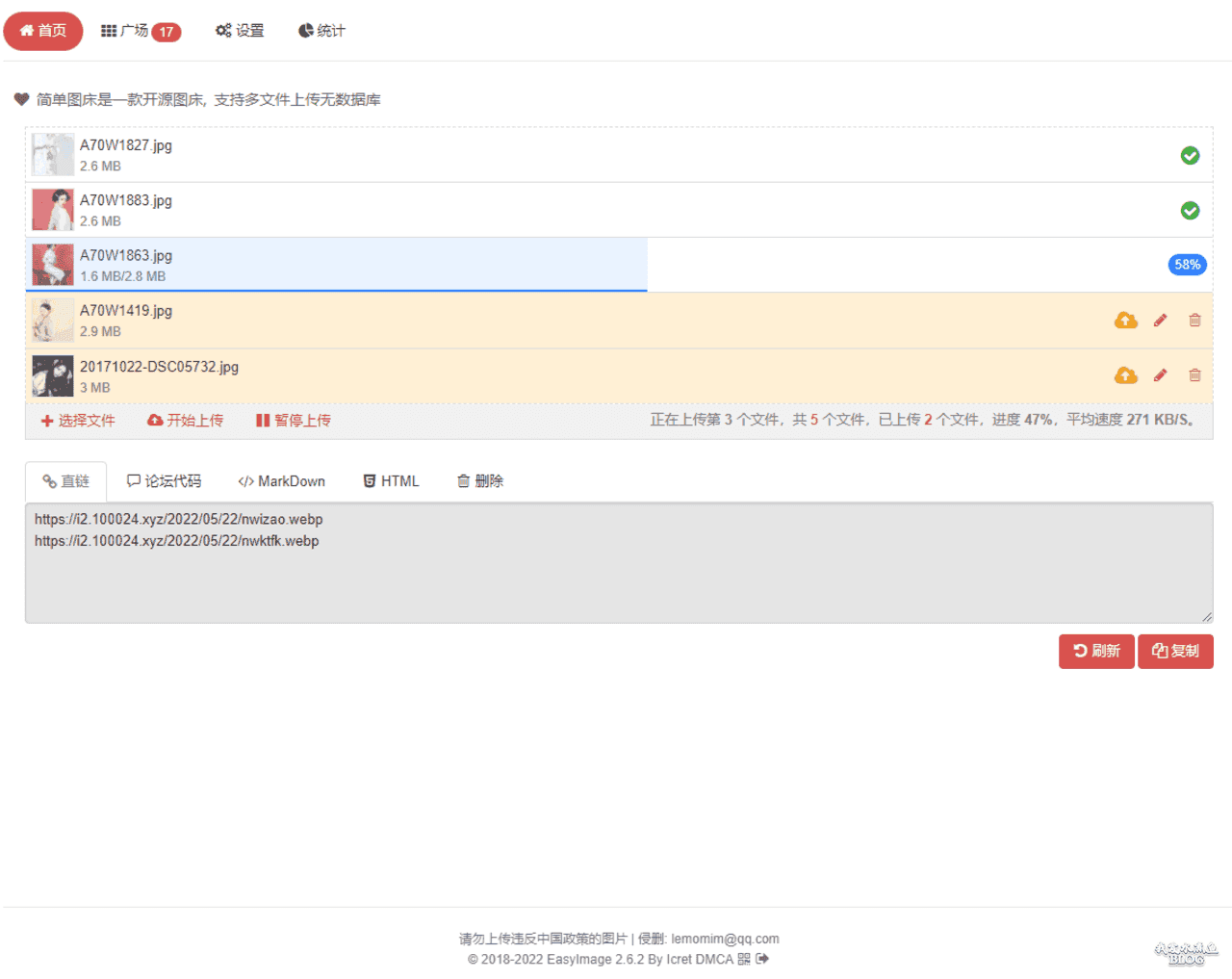Click the logout icon in the footer

[762, 959]
